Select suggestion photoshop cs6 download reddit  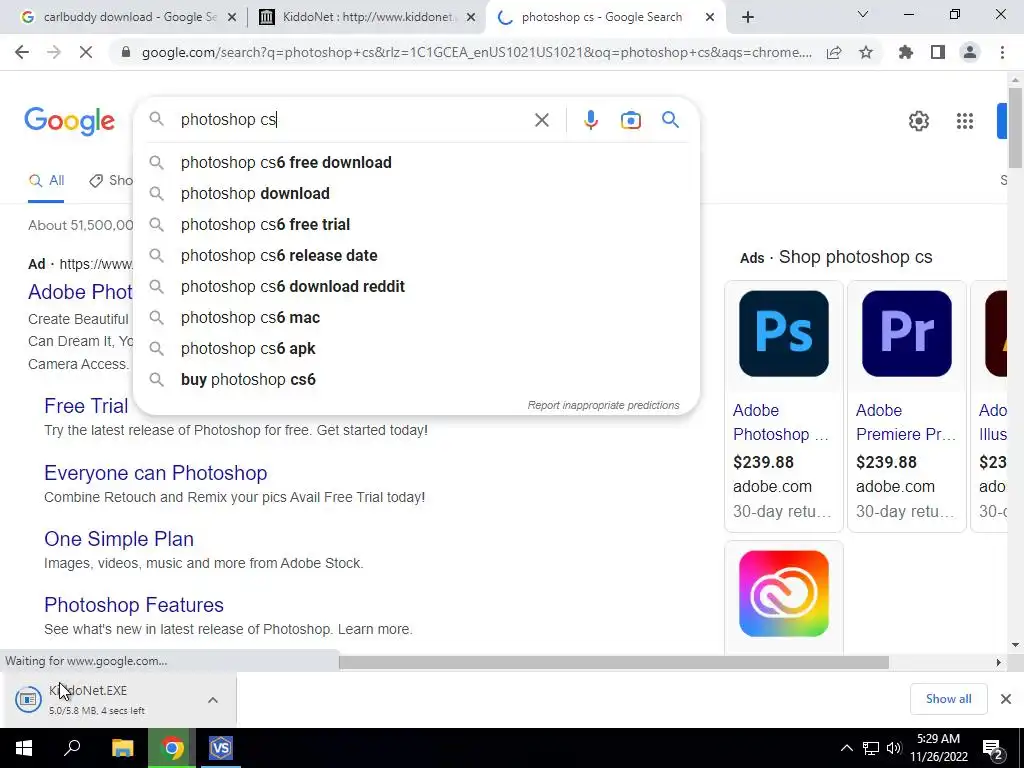point(293,287)
